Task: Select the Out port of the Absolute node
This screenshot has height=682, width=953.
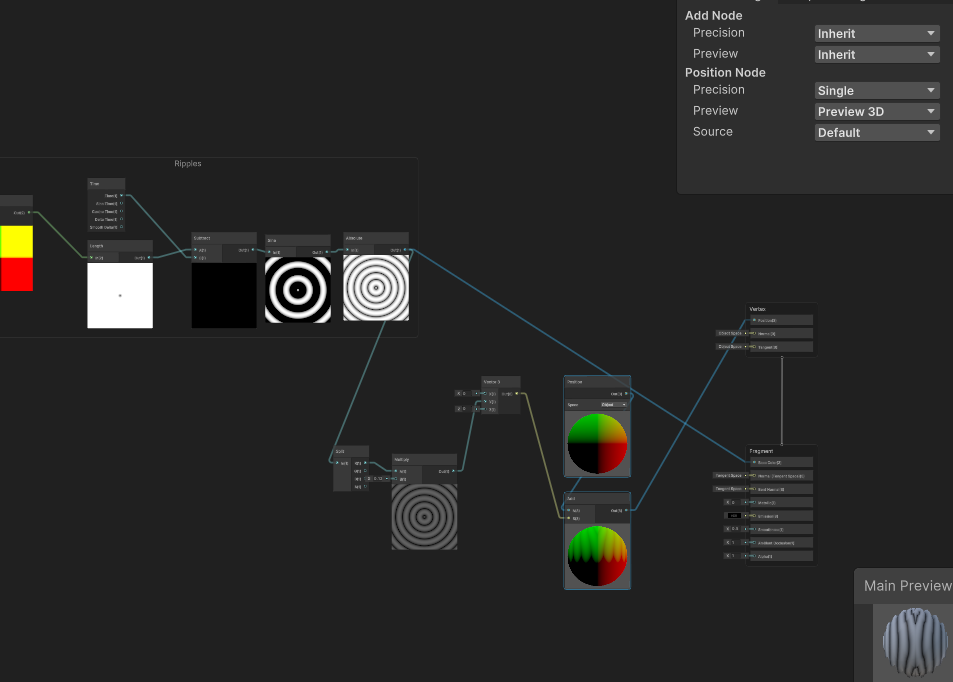Action: 405,250
